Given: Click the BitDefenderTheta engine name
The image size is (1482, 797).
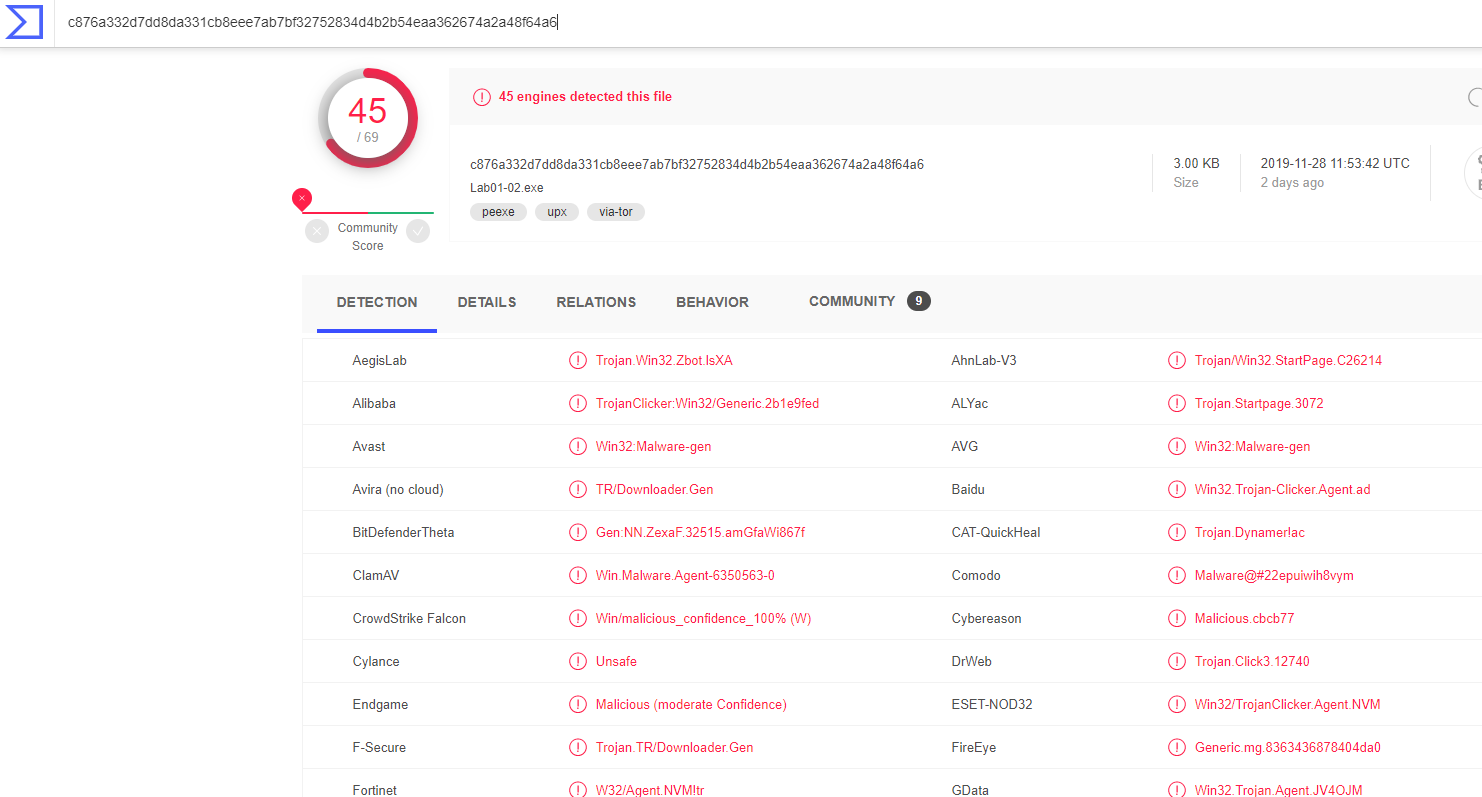Looking at the screenshot, I should [x=403, y=532].
